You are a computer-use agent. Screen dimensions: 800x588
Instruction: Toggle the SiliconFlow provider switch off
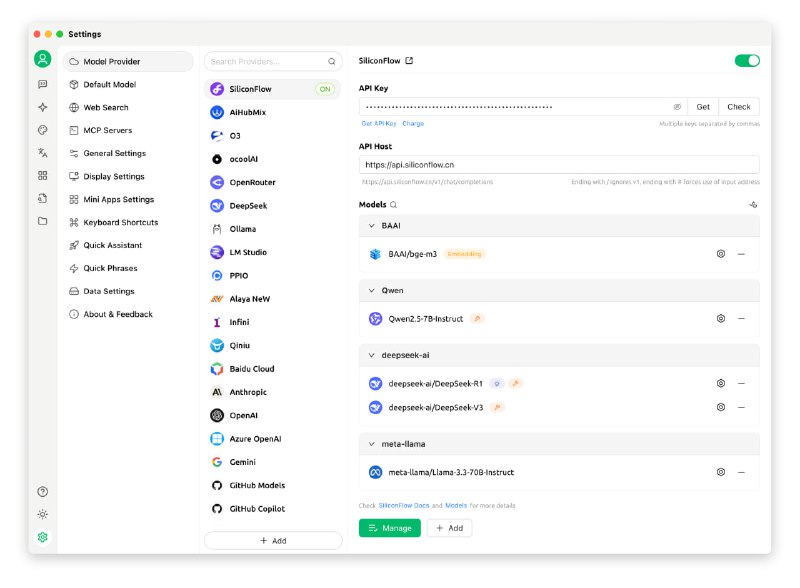click(747, 61)
